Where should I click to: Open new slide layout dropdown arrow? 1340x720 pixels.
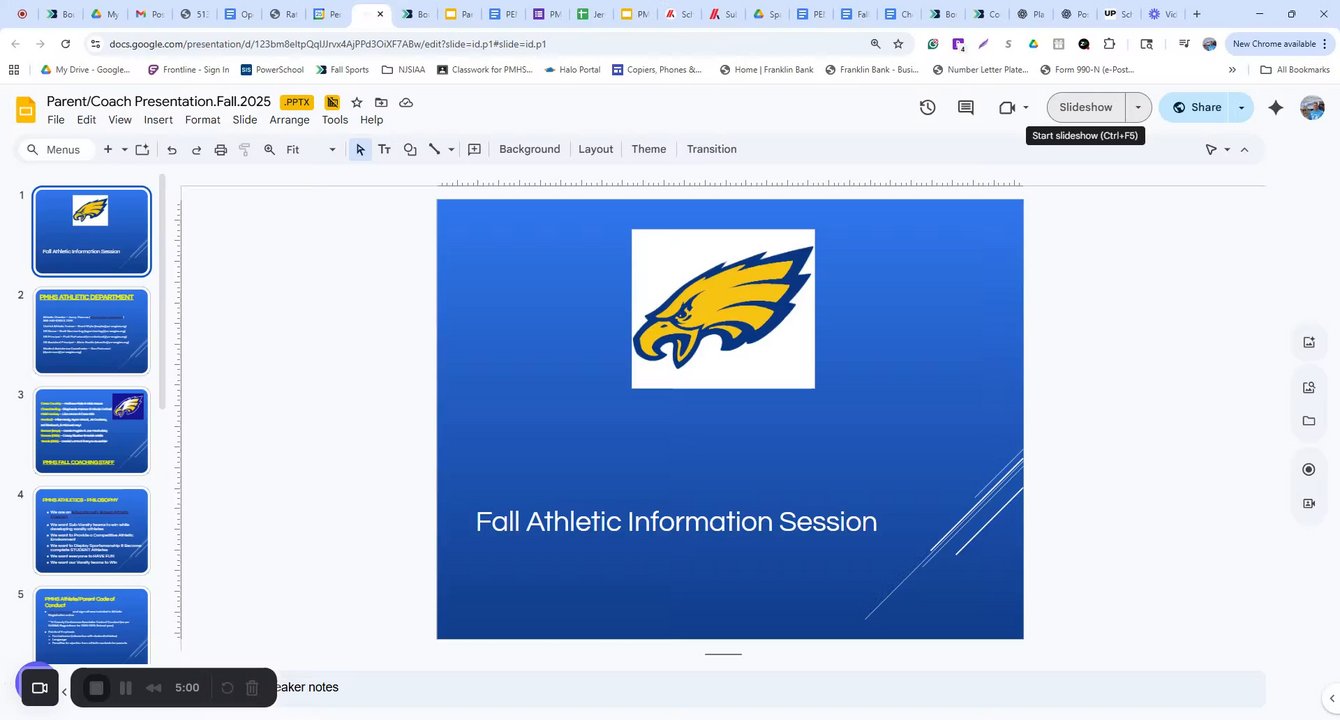pyautogui.click(x=124, y=149)
